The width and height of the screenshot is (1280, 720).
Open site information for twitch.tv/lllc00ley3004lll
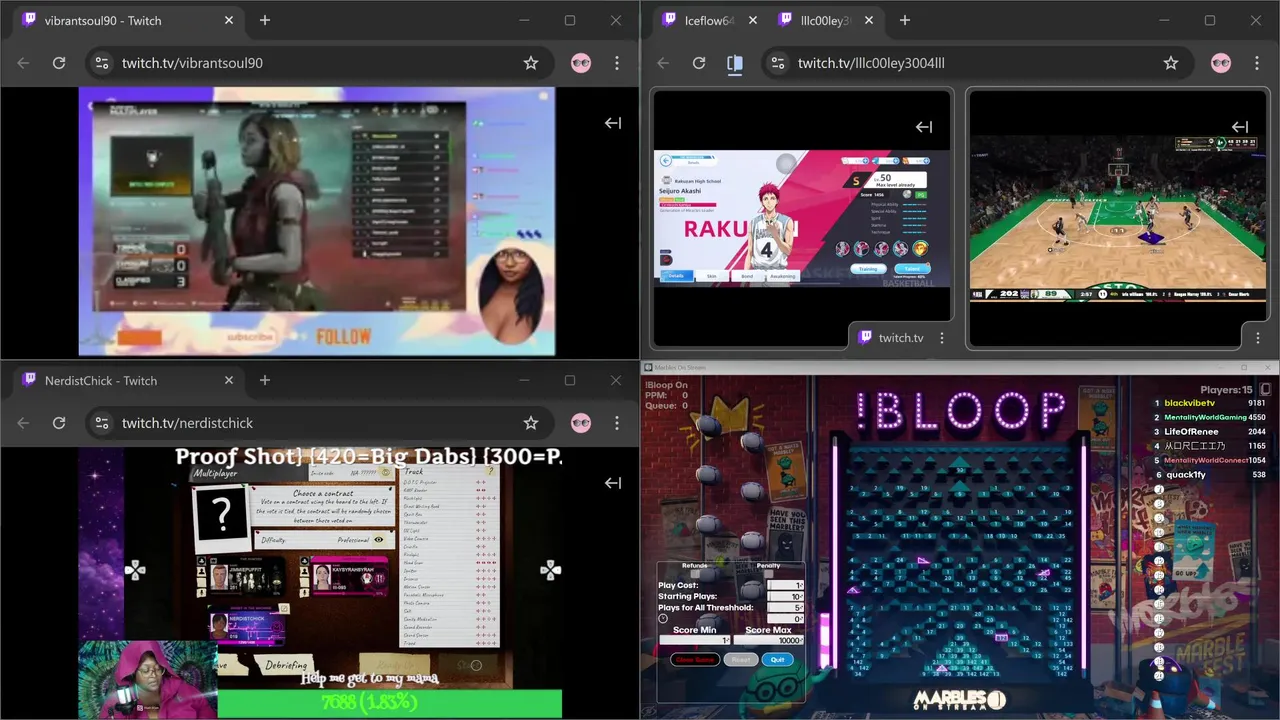pyautogui.click(x=777, y=63)
